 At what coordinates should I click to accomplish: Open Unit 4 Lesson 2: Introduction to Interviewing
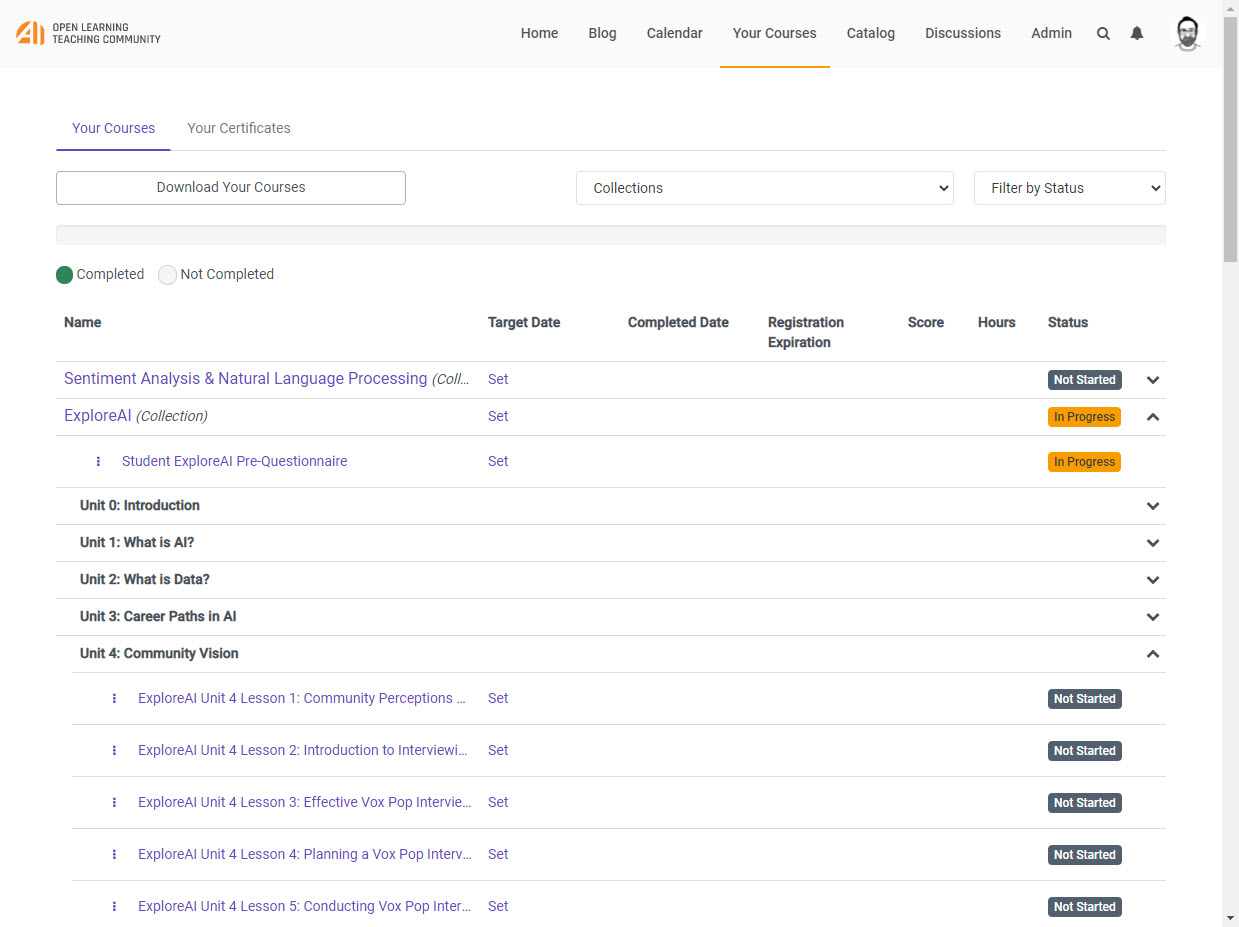point(303,750)
